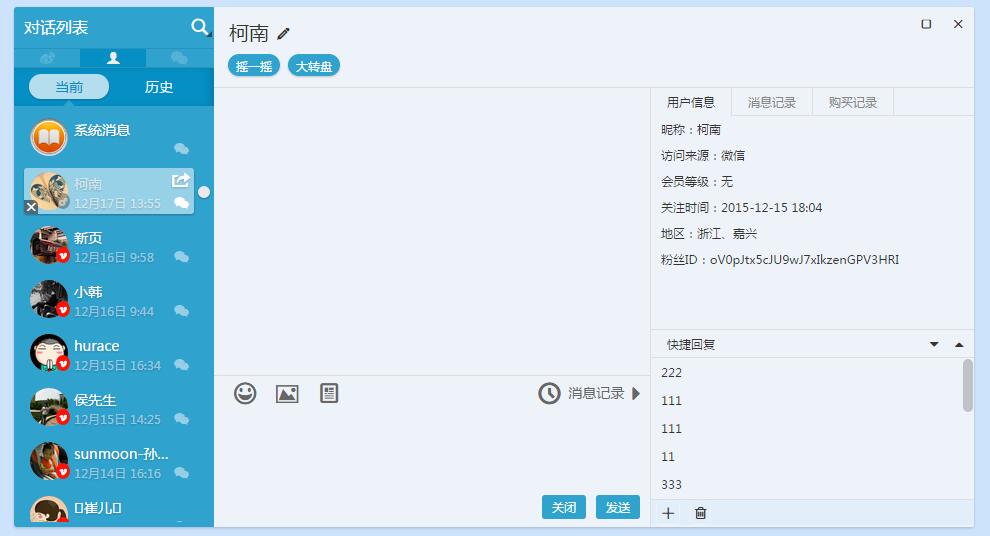The width and height of the screenshot is (990, 536).
Task: Switch list to 当前 conversations
Action: pos(69,87)
